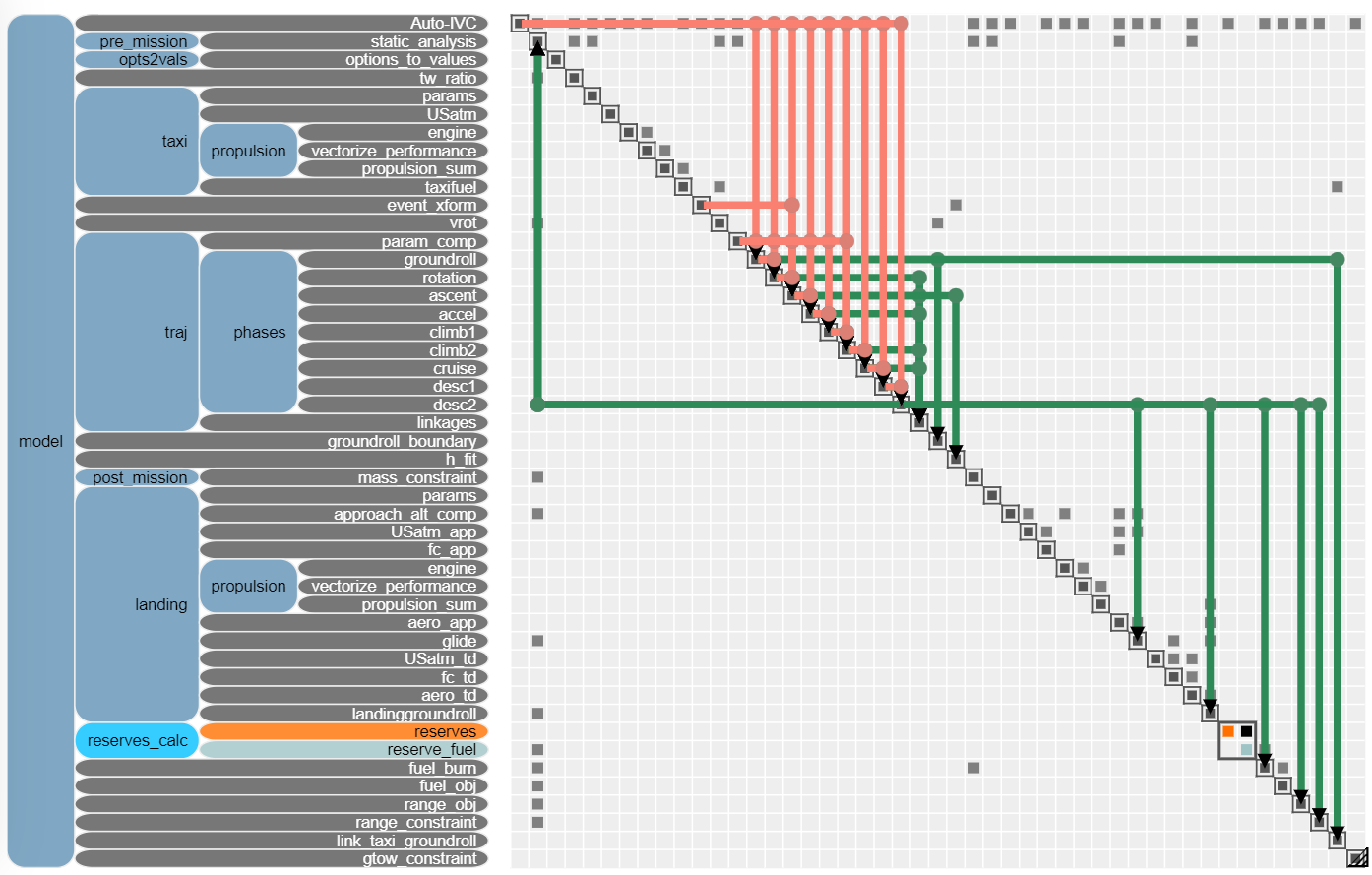The width and height of the screenshot is (1372, 875).
Task: Select the ascent phase
Action: point(393,295)
